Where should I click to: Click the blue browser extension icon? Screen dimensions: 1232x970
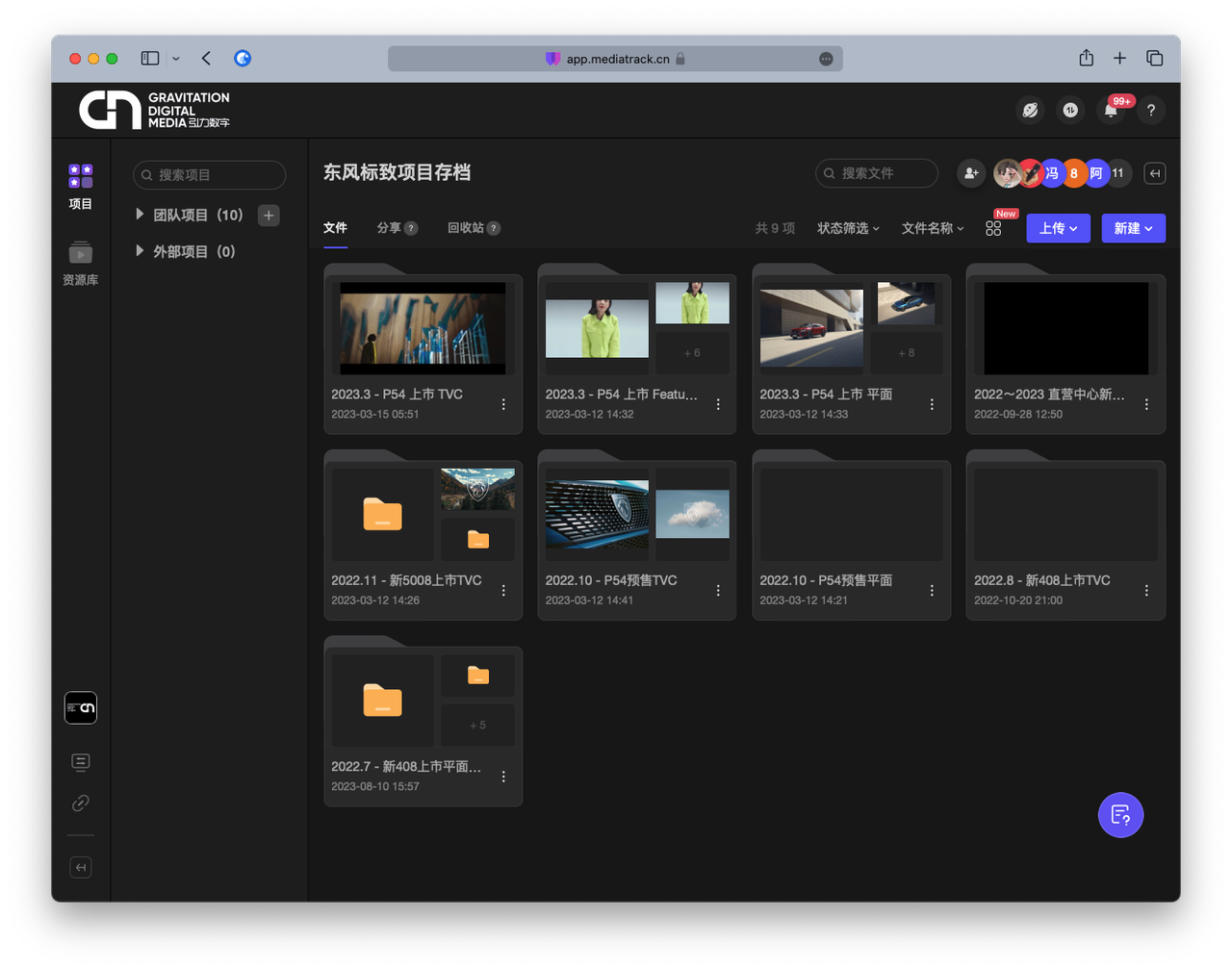[x=243, y=59]
